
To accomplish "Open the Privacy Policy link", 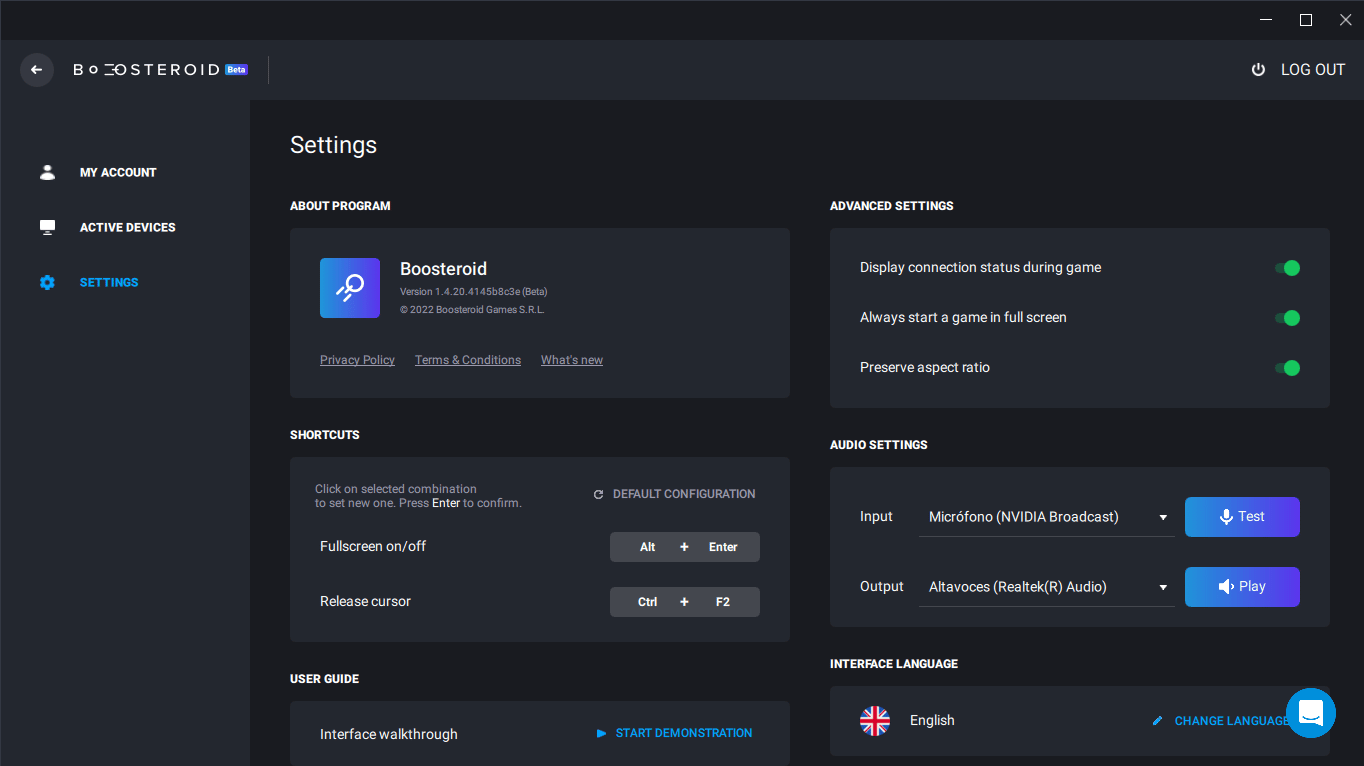I will pyautogui.click(x=357, y=360).
